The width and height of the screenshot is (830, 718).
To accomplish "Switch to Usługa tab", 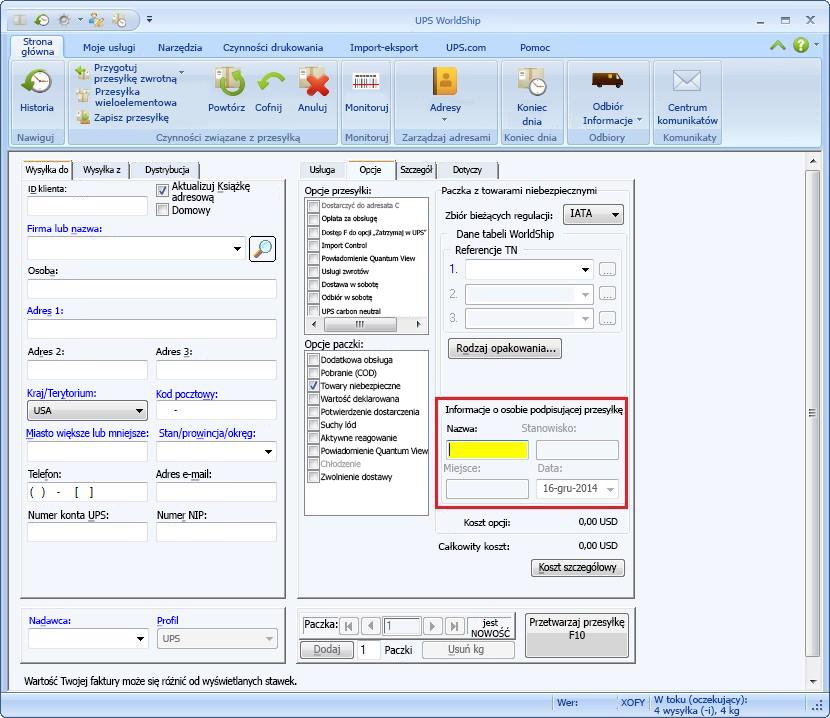I will pyautogui.click(x=322, y=170).
